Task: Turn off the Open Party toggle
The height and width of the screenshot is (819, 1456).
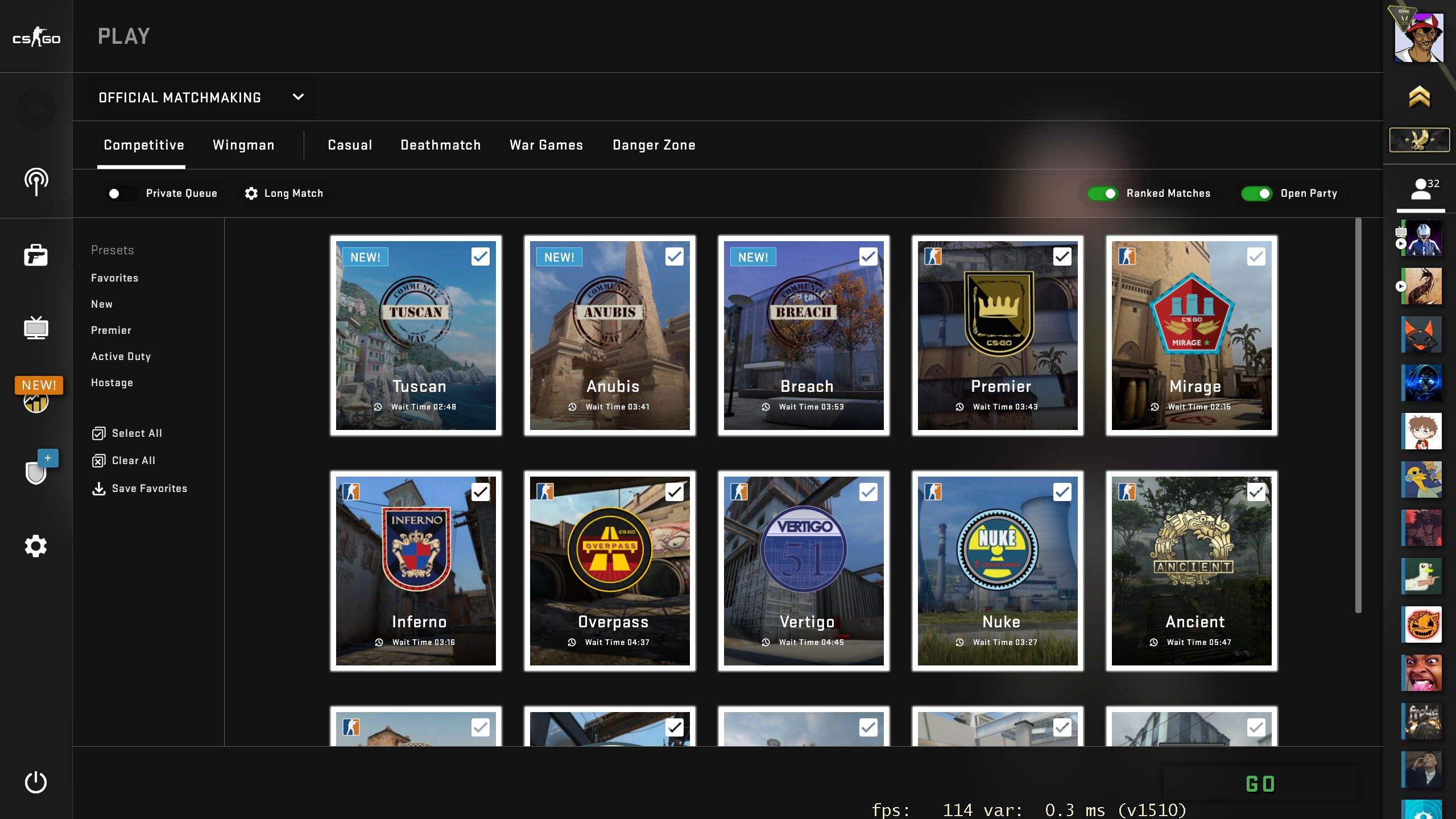Action: (1256, 193)
